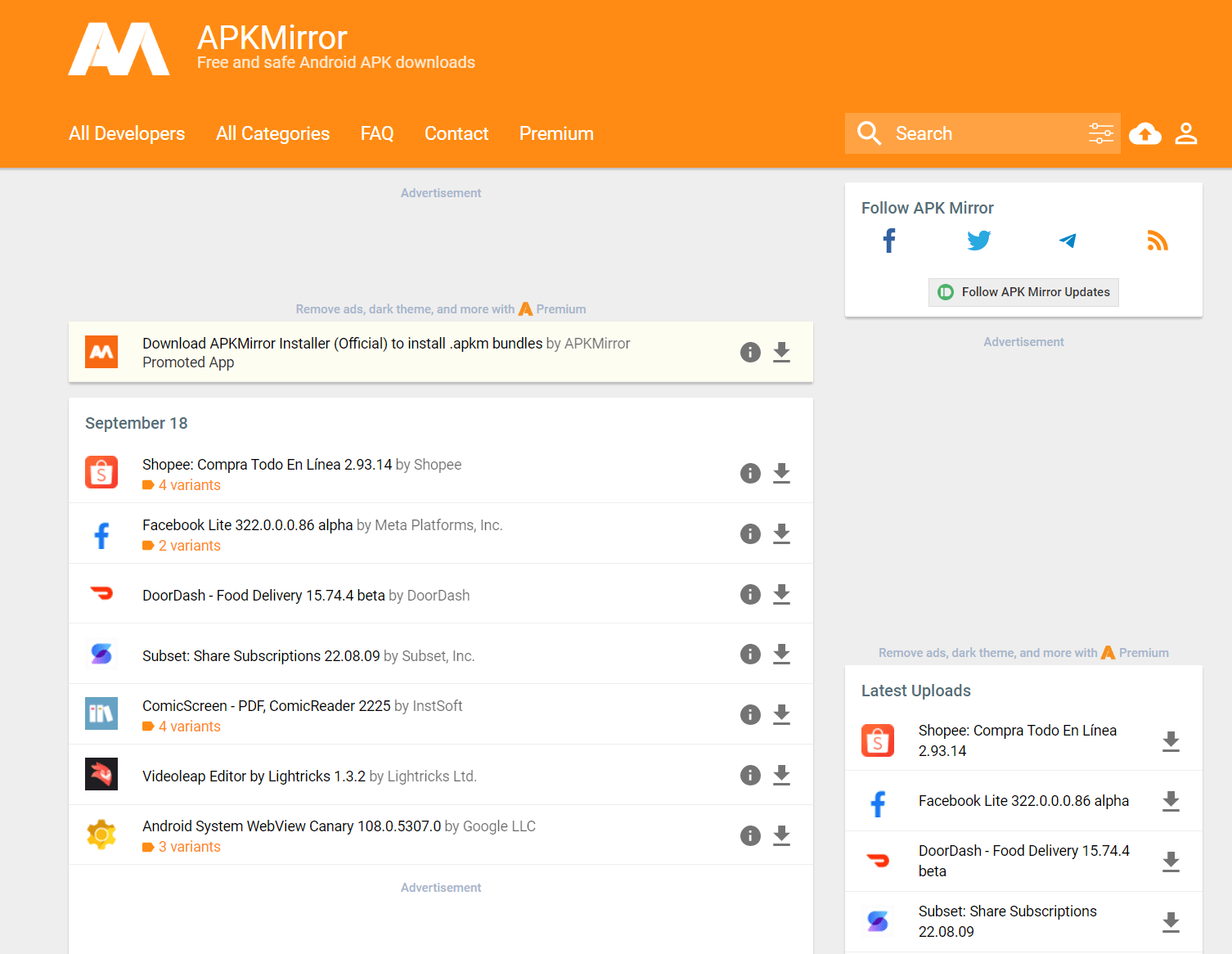Open Premium menu item

point(556,133)
